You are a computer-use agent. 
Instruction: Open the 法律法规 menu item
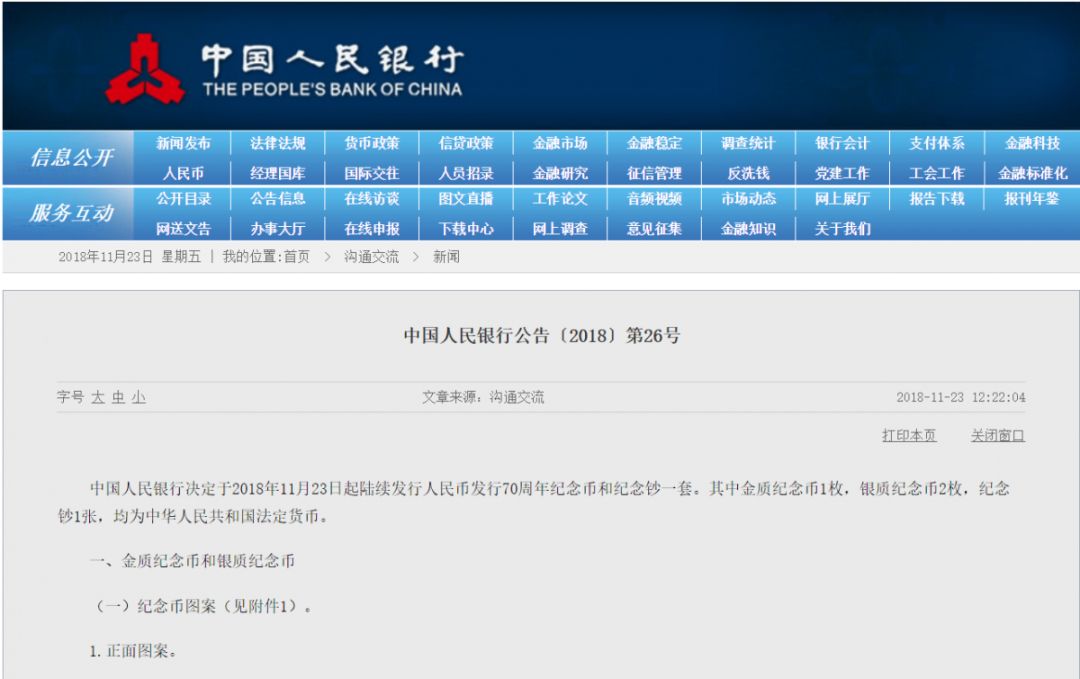[x=278, y=143]
